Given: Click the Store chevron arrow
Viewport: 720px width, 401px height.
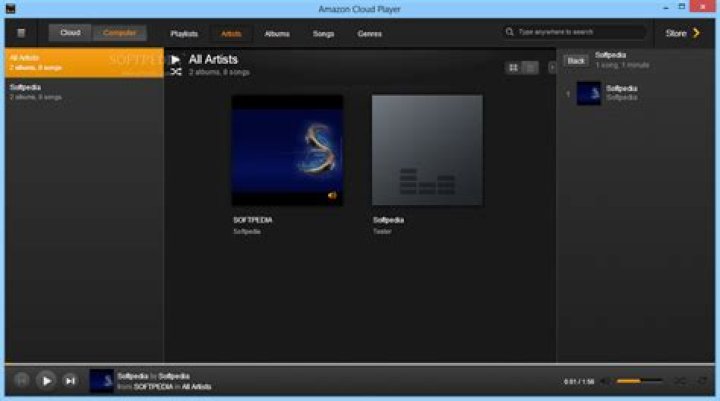Looking at the screenshot, I should (696, 33).
